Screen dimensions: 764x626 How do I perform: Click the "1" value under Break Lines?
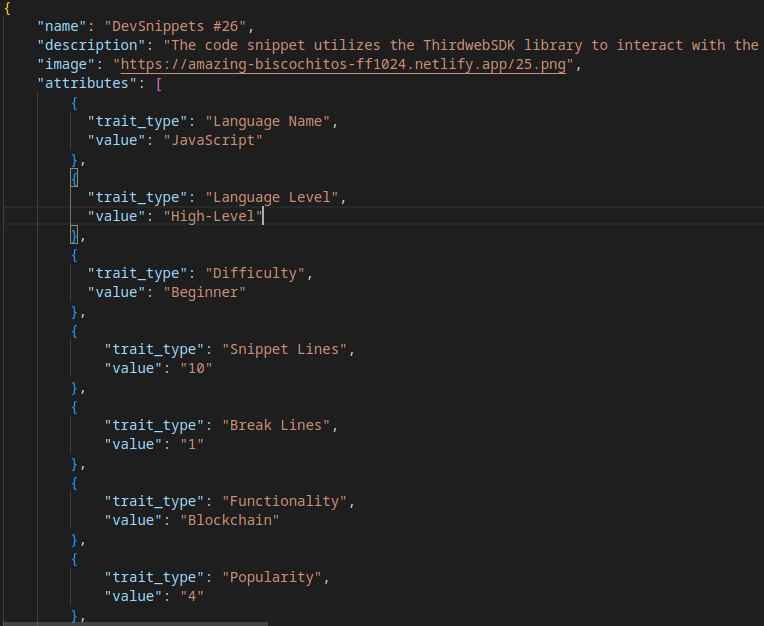coord(192,444)
